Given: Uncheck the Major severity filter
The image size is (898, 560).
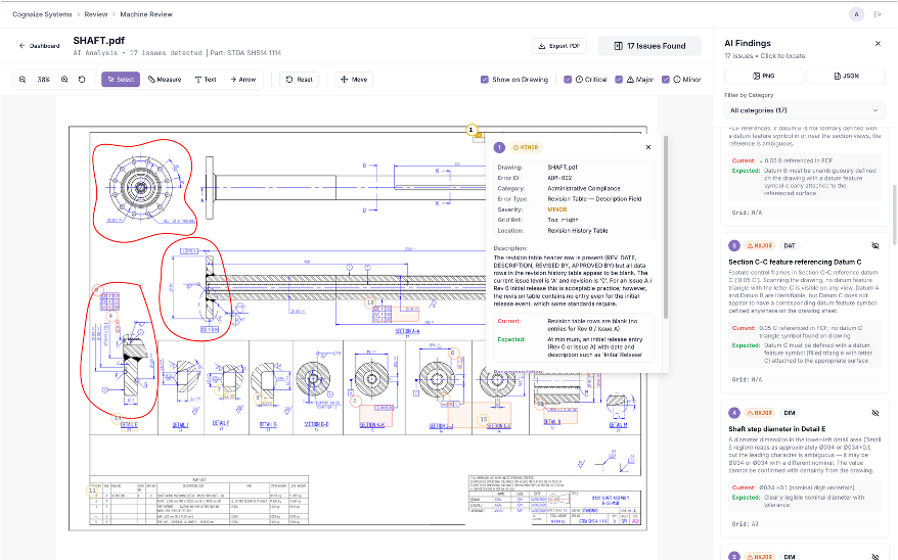Looking at the screenshot, I should click(x=619, y=79).
